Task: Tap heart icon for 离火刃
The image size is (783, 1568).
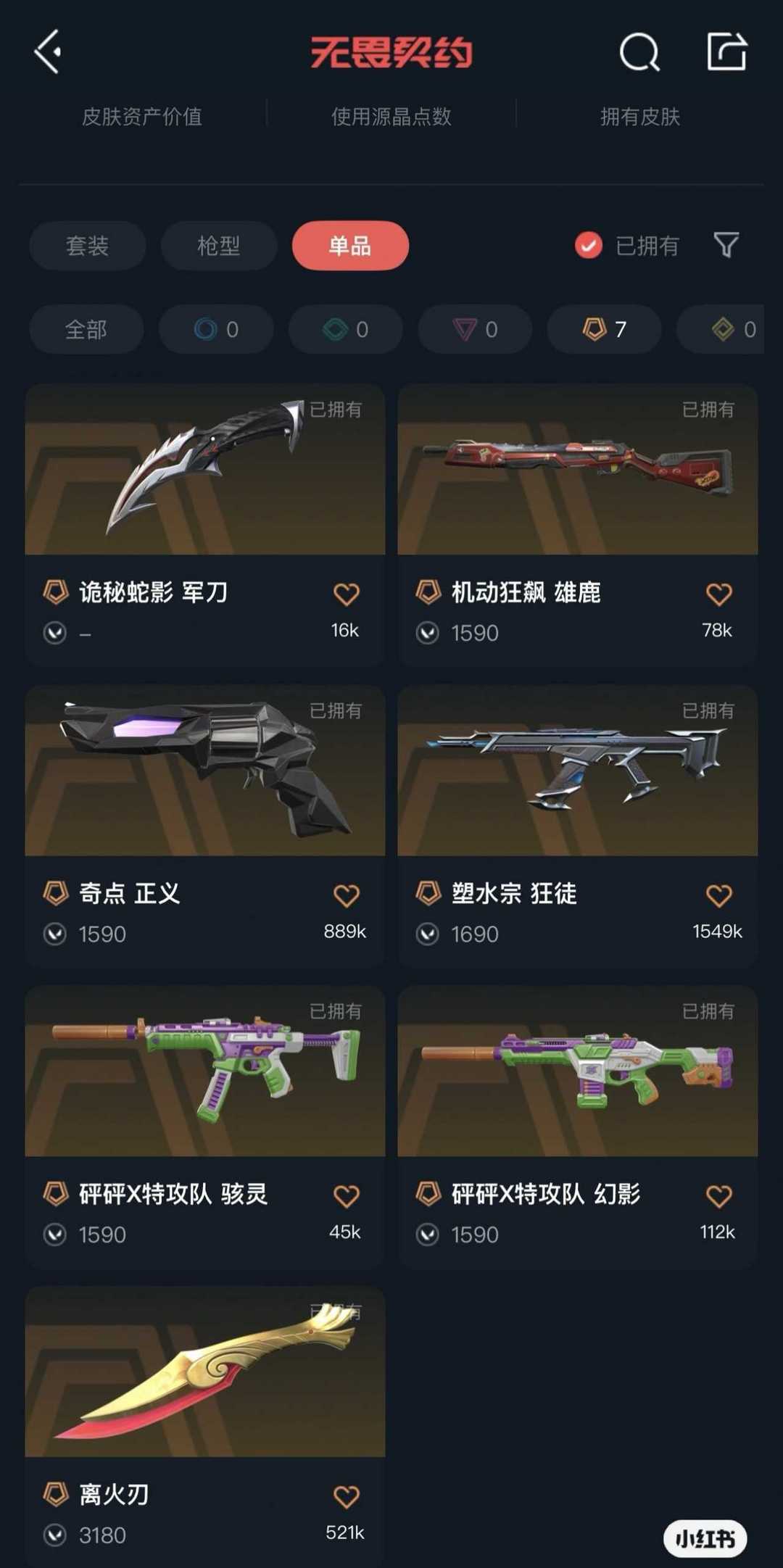Action: pos(346,1496)
